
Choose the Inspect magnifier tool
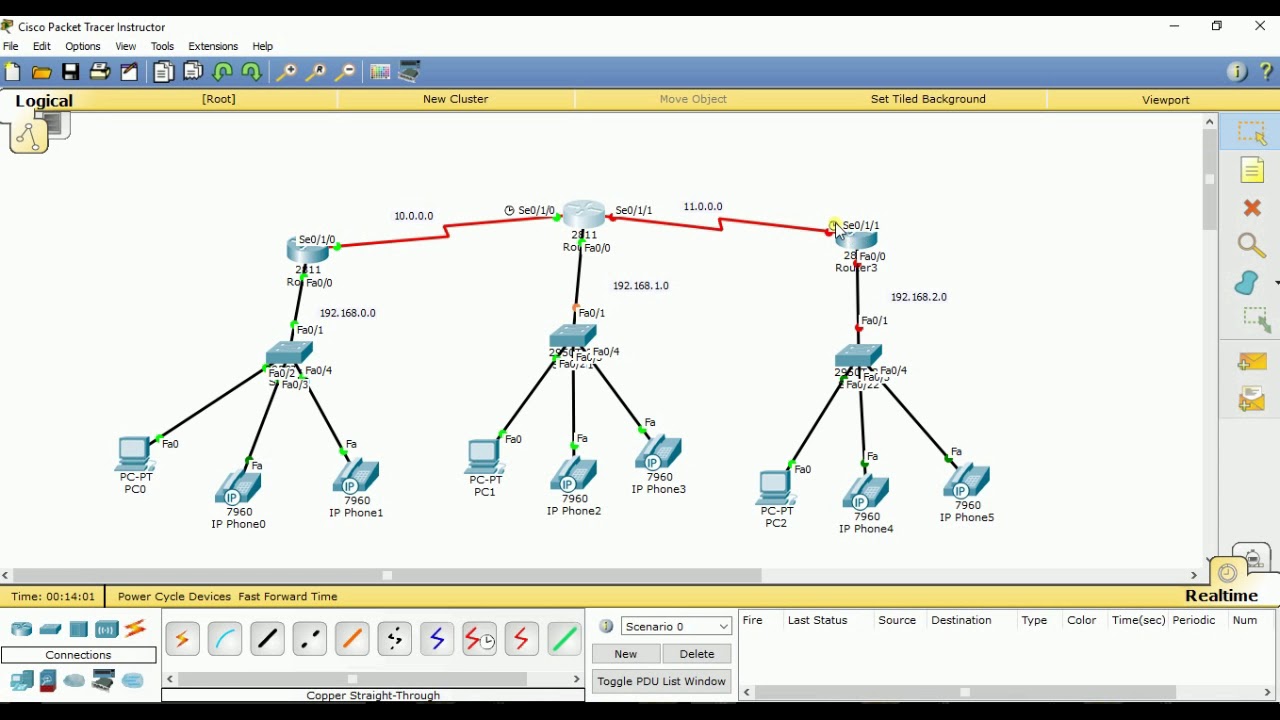click(1252, 245)
